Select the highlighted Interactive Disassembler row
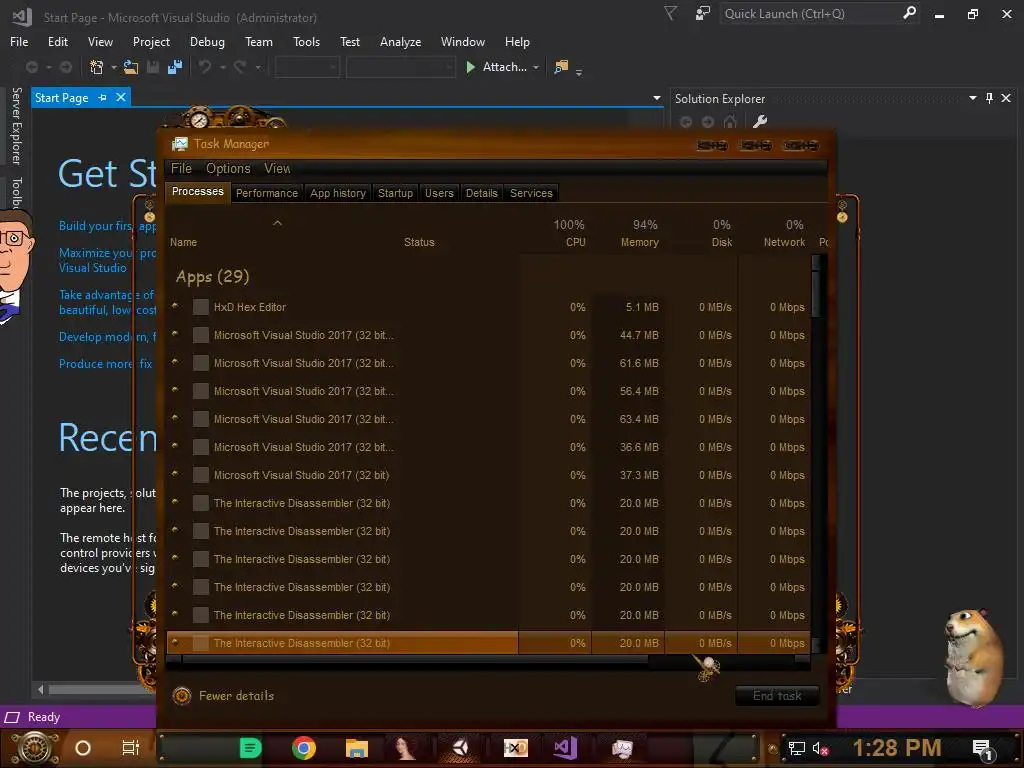1024x768 pixels. [488, 643]
